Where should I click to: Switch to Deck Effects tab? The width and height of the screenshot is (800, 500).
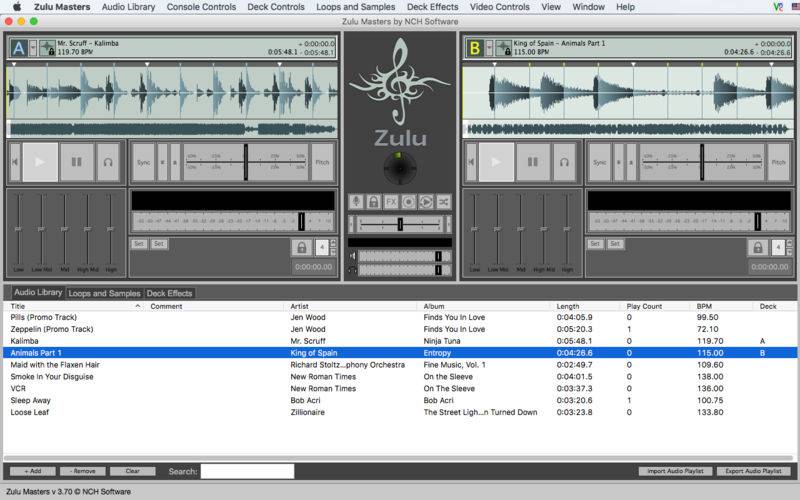(x=169, y=293)
